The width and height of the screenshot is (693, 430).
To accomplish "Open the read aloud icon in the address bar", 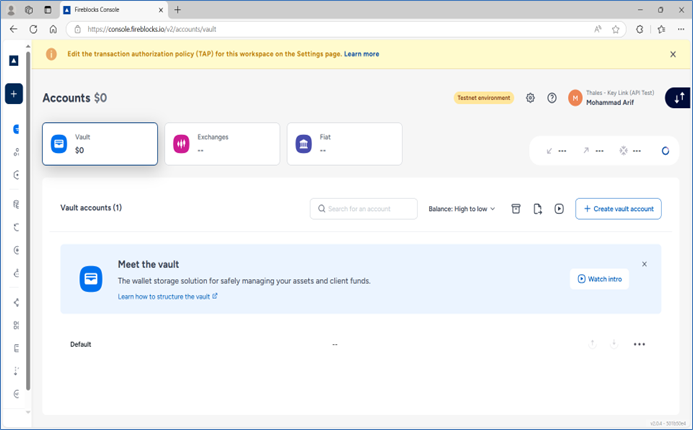I will tap(598, 29).
